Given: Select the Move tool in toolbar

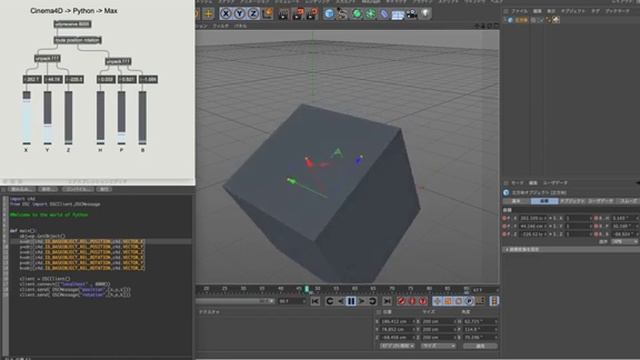Looking at the screenshot, I should point(209,13).
